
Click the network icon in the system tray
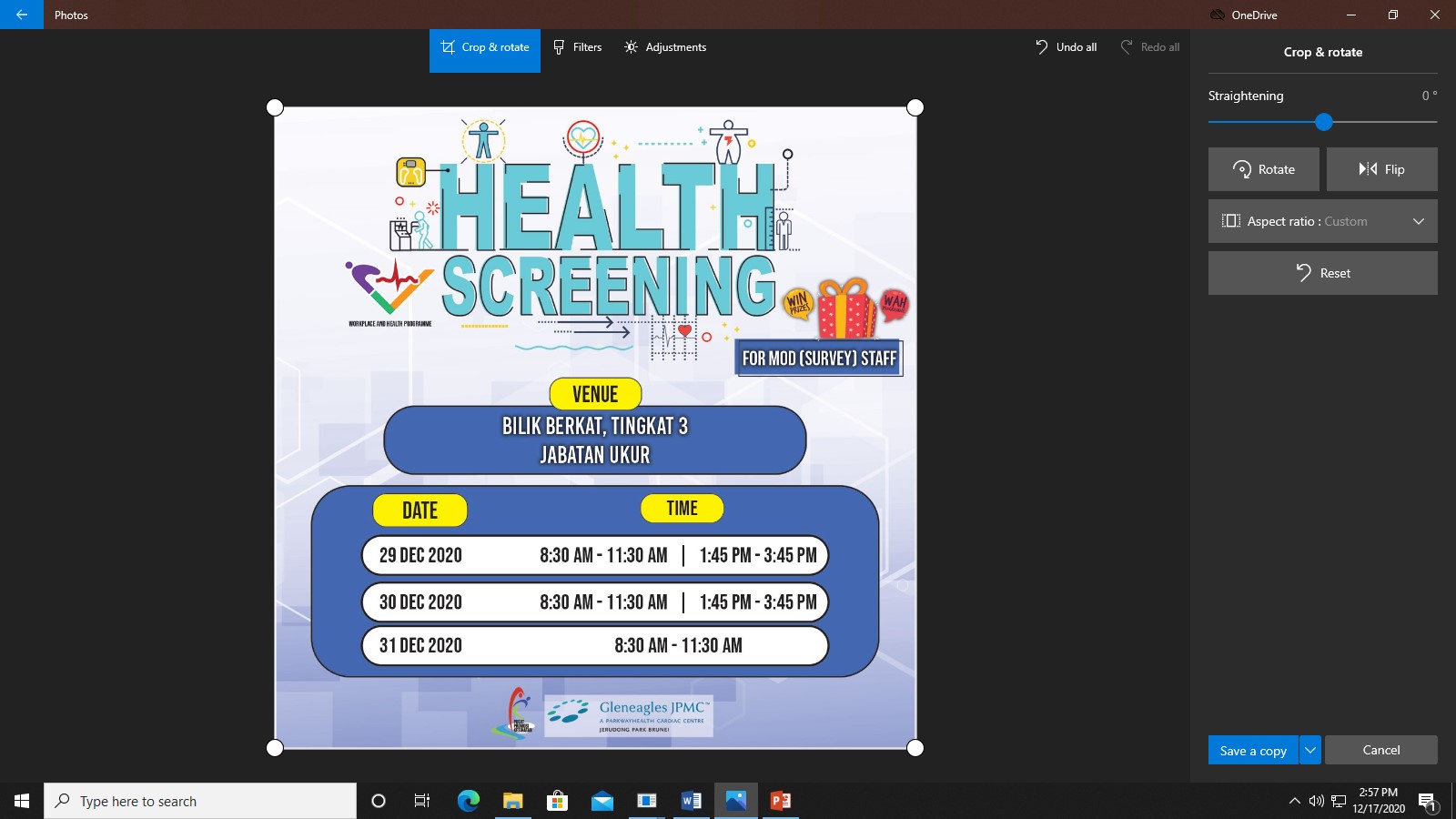pos(1339,801)
